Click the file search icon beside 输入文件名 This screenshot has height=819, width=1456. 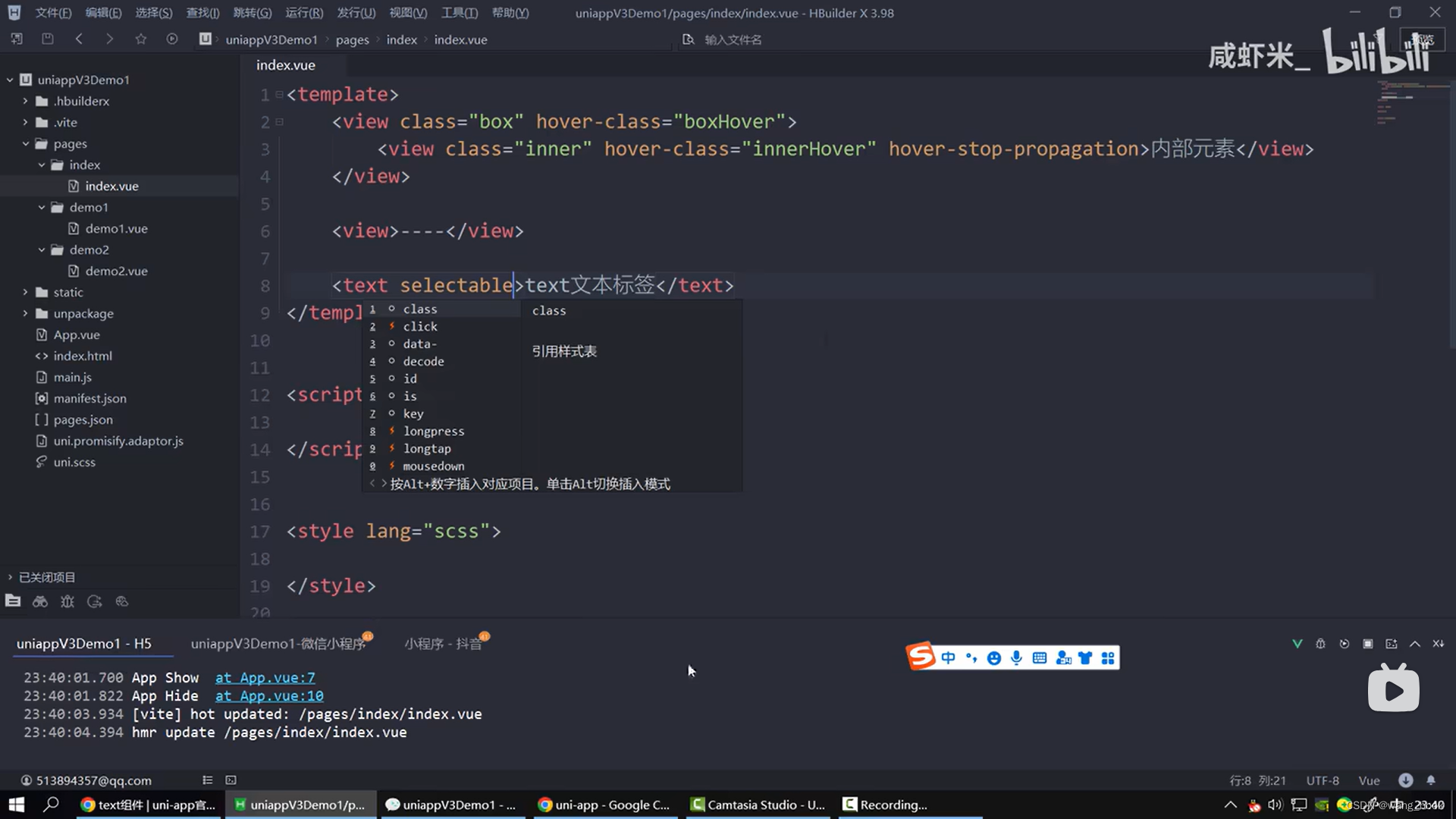click(x=688, y=39)
